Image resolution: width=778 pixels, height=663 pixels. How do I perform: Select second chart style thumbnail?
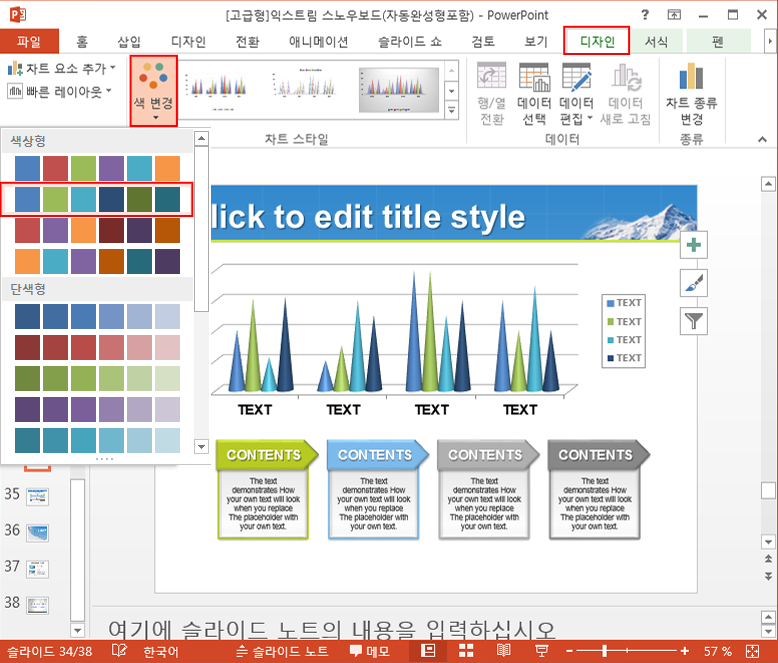(x=305, y=89)
